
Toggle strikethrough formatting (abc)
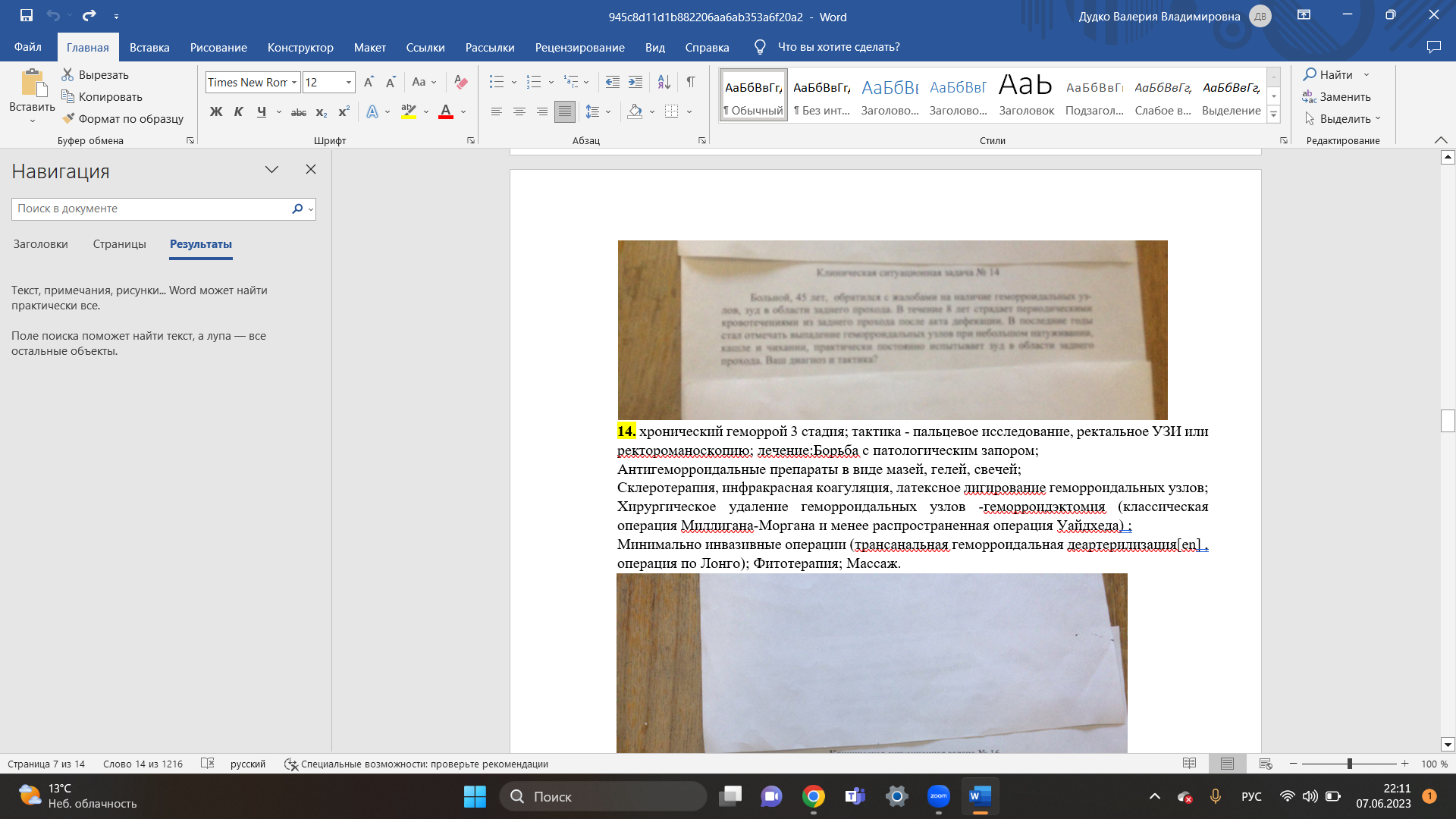pos(299,112)
